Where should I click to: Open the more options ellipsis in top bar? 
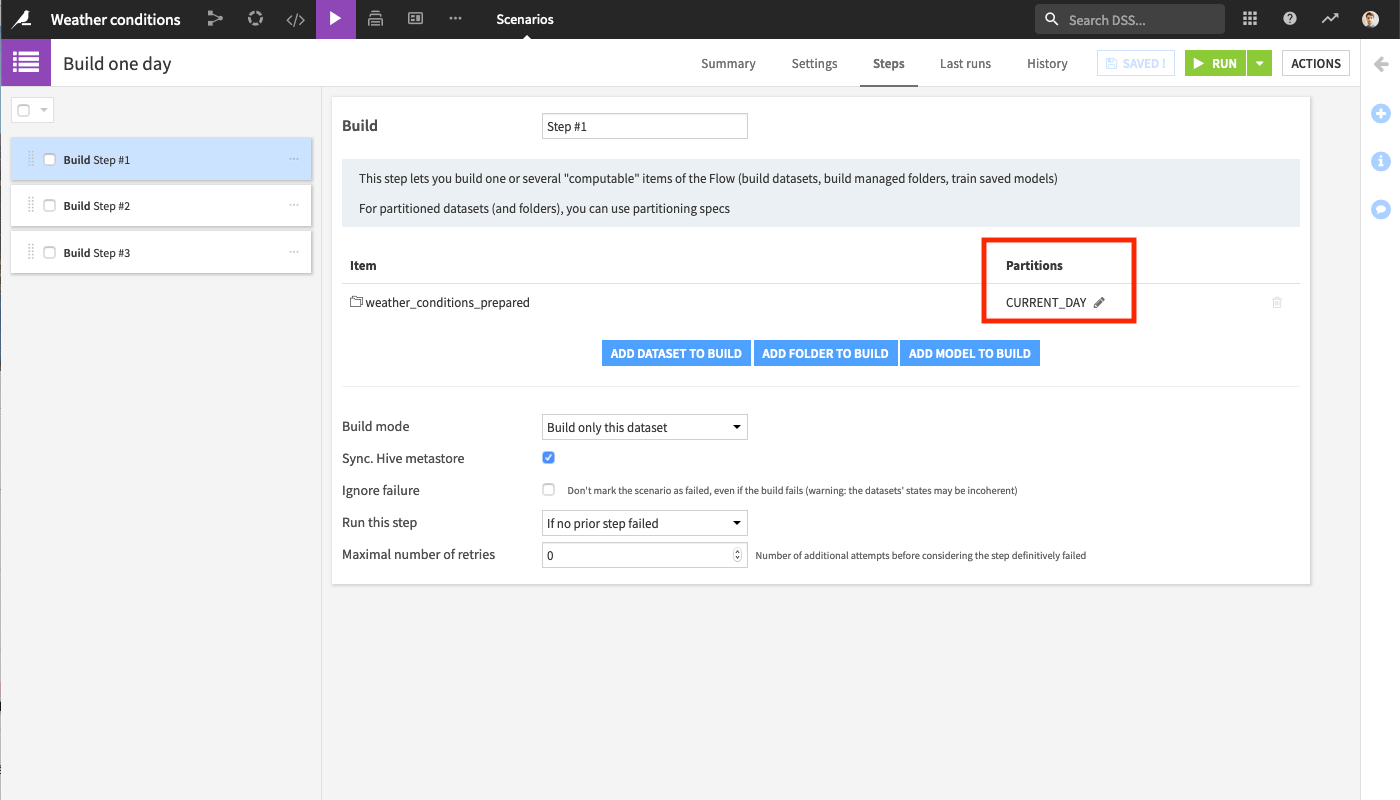(x=456, y=19)
